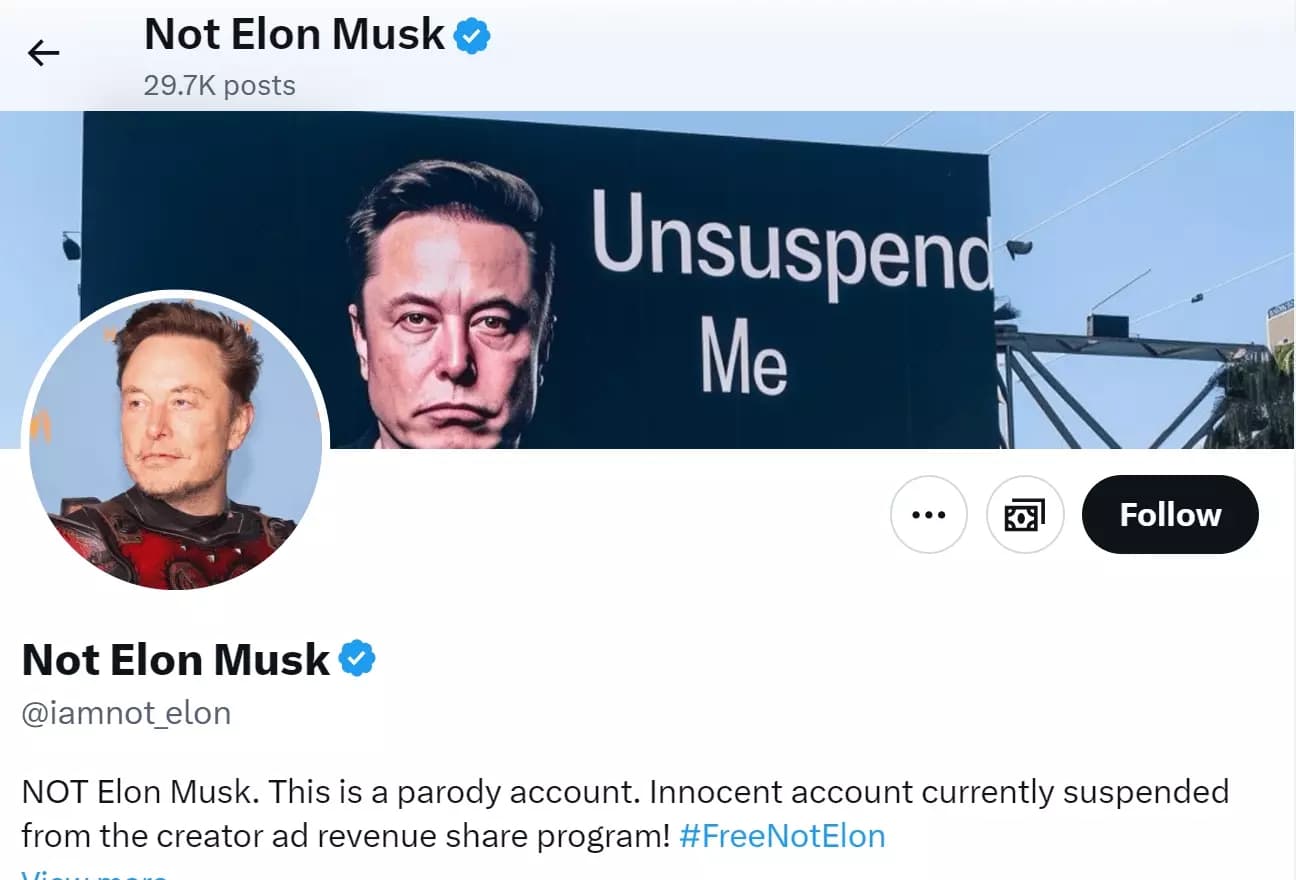Select the 29.7K posts label
The width and height of the screenshot is (1296, 880).
[x=220, y=85]
